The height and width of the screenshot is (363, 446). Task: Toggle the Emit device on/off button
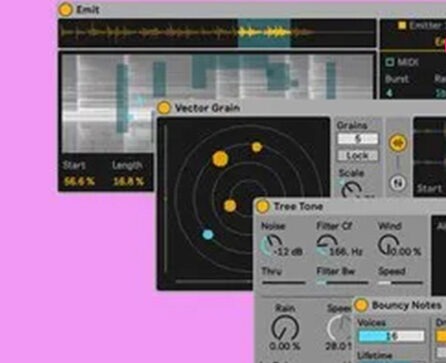(x=65, y=10)
